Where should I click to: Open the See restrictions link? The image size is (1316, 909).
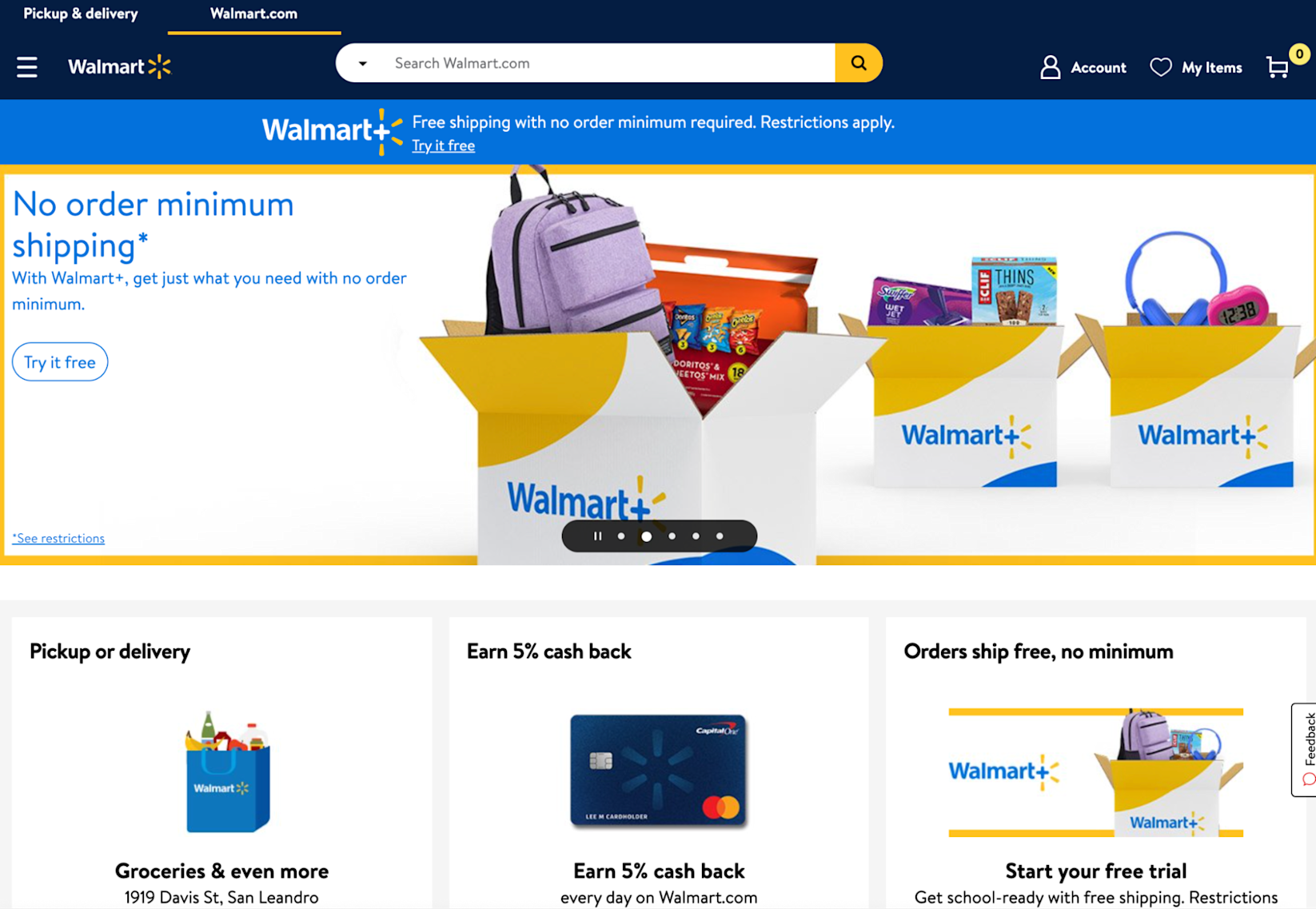point(58,538)
